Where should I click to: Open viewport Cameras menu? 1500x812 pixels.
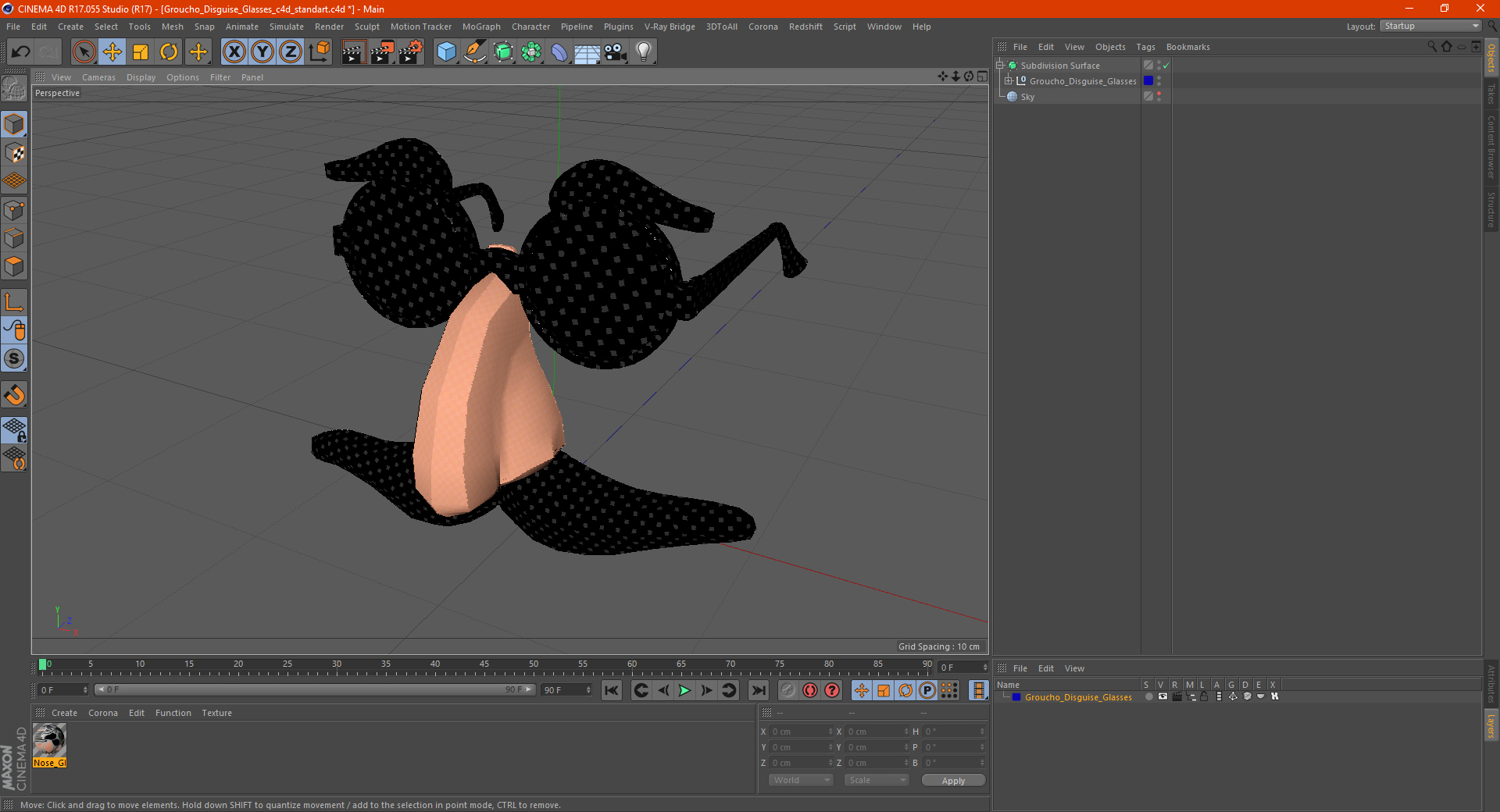point(98,77)
